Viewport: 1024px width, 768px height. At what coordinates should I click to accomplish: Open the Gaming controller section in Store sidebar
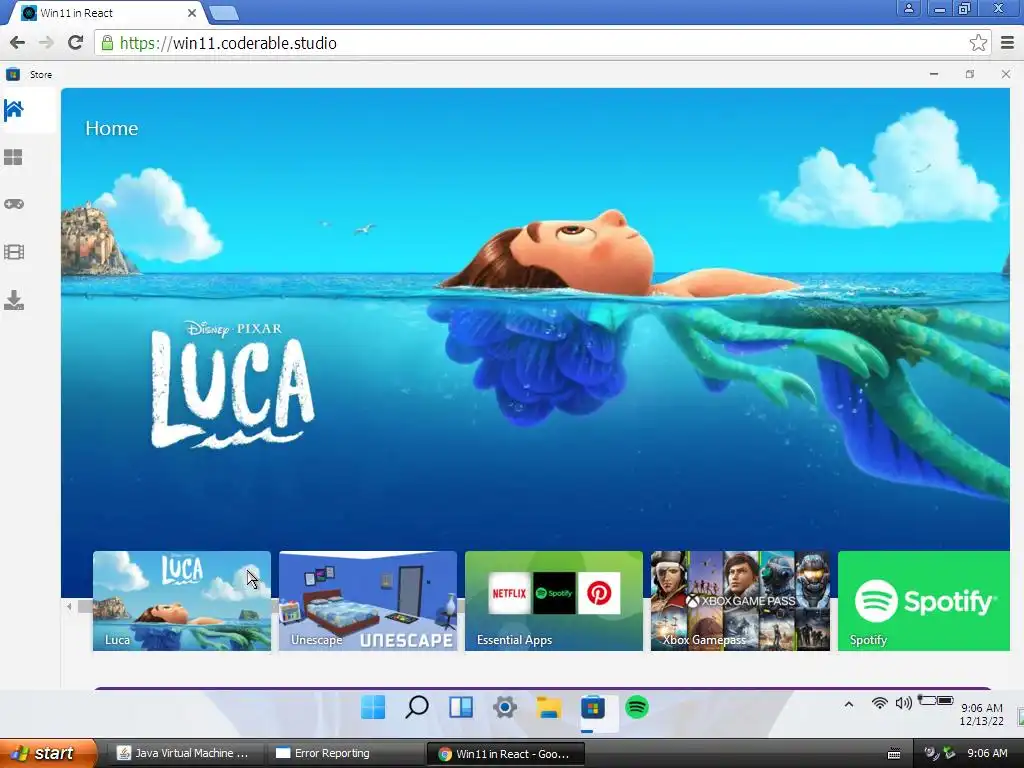pos(14,204)
